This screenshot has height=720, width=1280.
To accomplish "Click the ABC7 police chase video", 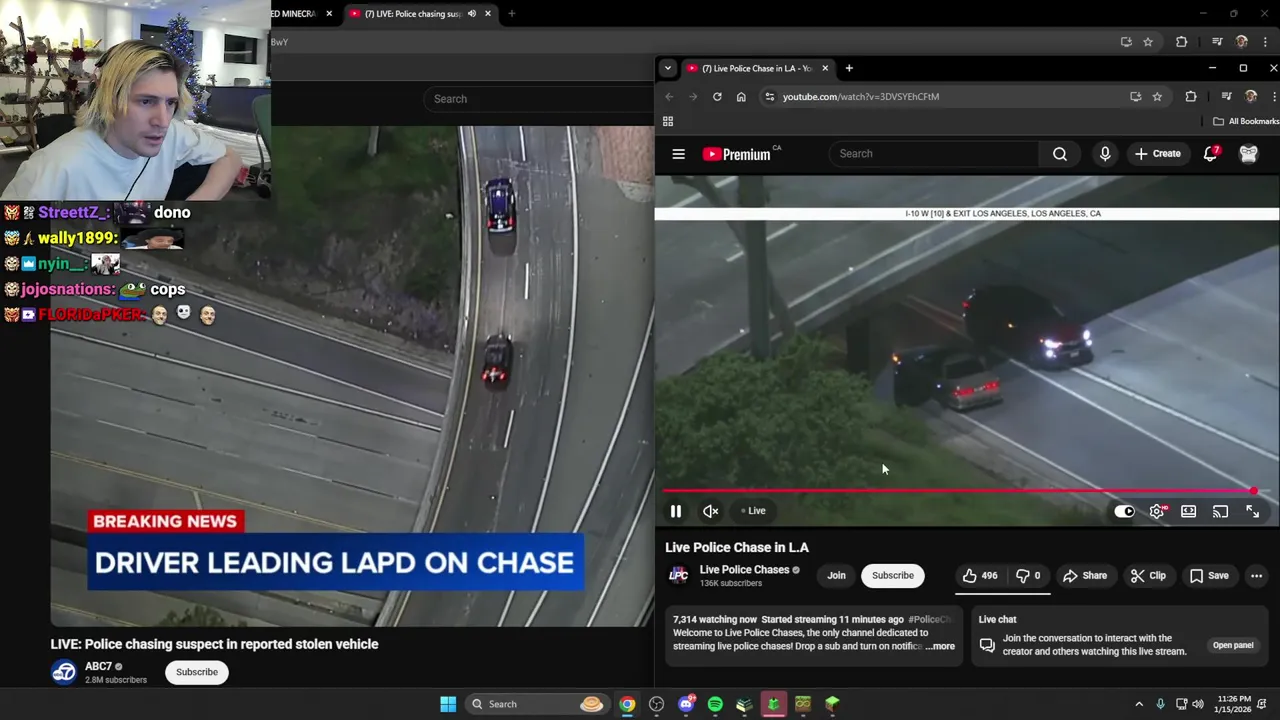I will click(x=352, y=377).
